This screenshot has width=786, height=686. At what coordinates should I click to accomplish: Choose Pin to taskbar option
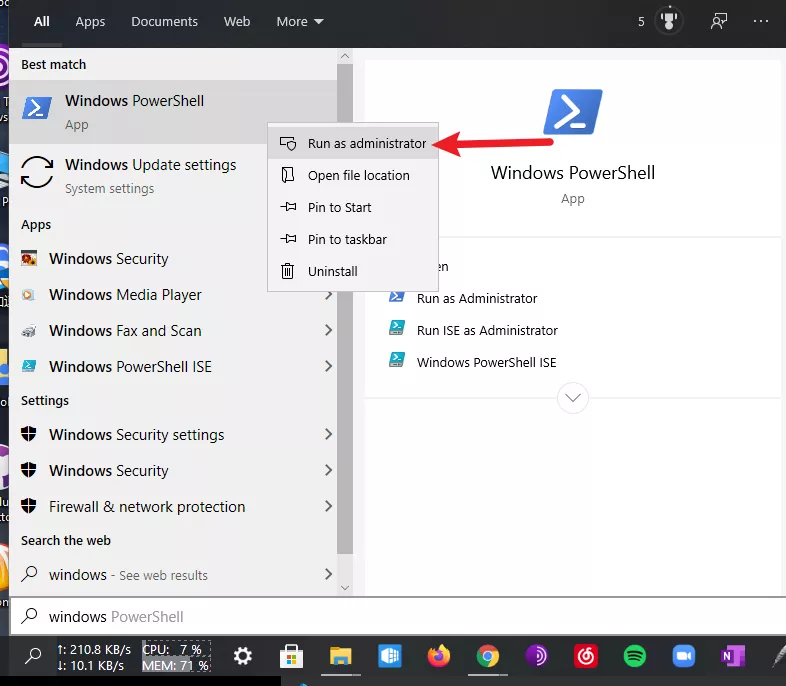[353, 240]
